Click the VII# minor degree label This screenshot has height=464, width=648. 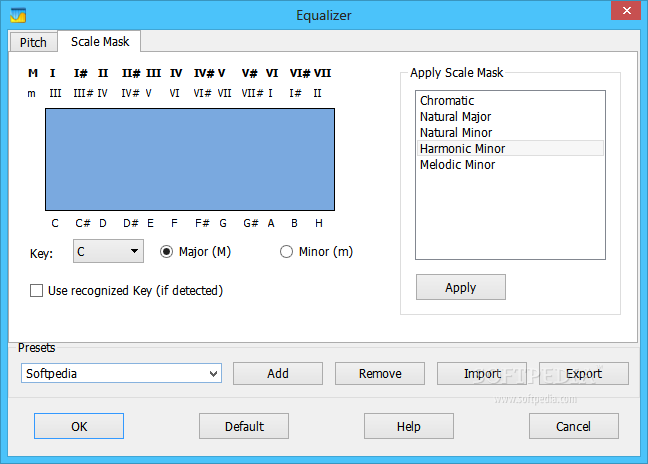252,93
